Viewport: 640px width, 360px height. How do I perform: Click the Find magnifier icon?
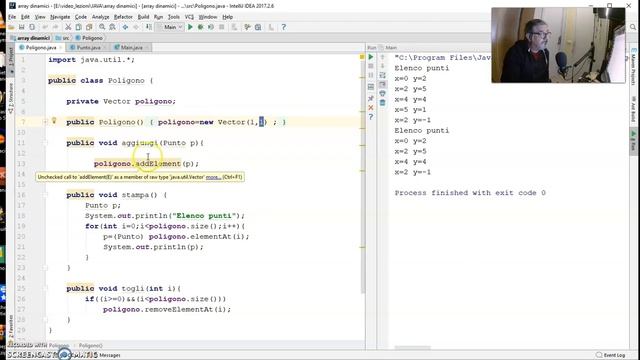click(102, 27)
